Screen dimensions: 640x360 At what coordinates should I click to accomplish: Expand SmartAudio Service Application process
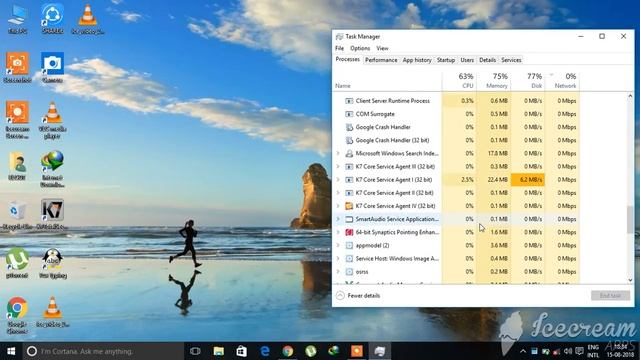(338, 219)
